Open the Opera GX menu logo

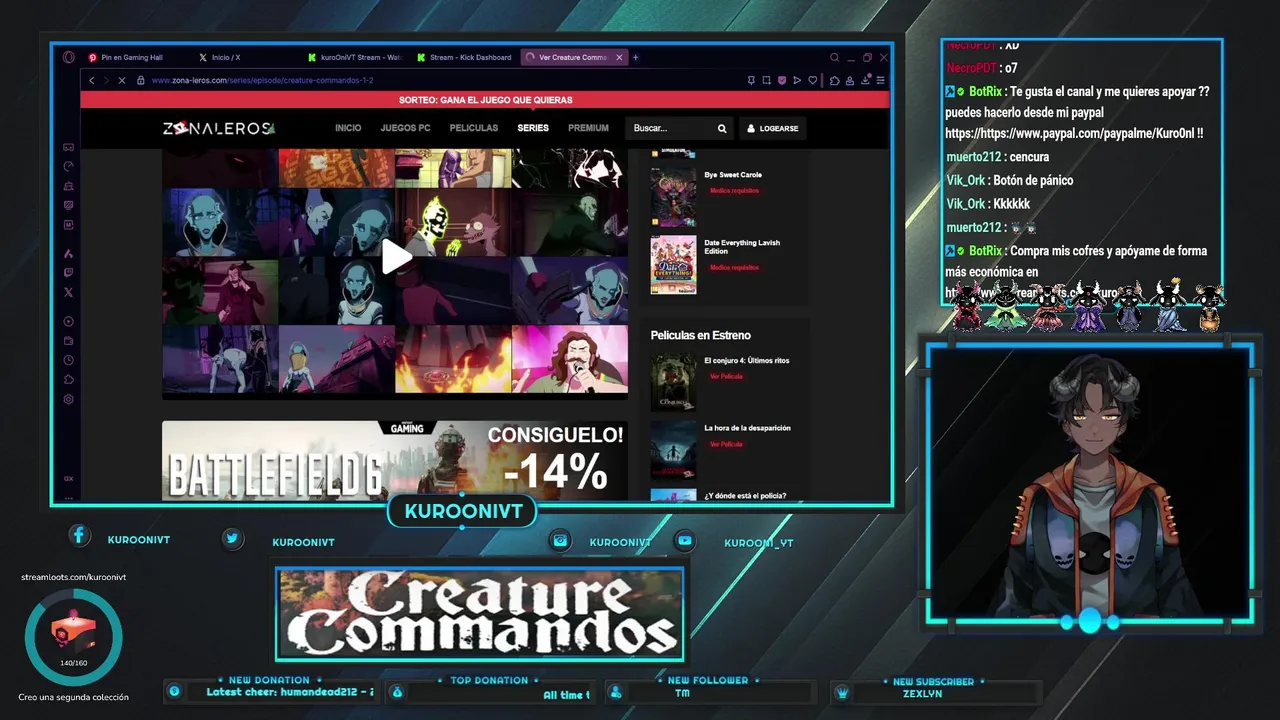coord(68,57)
